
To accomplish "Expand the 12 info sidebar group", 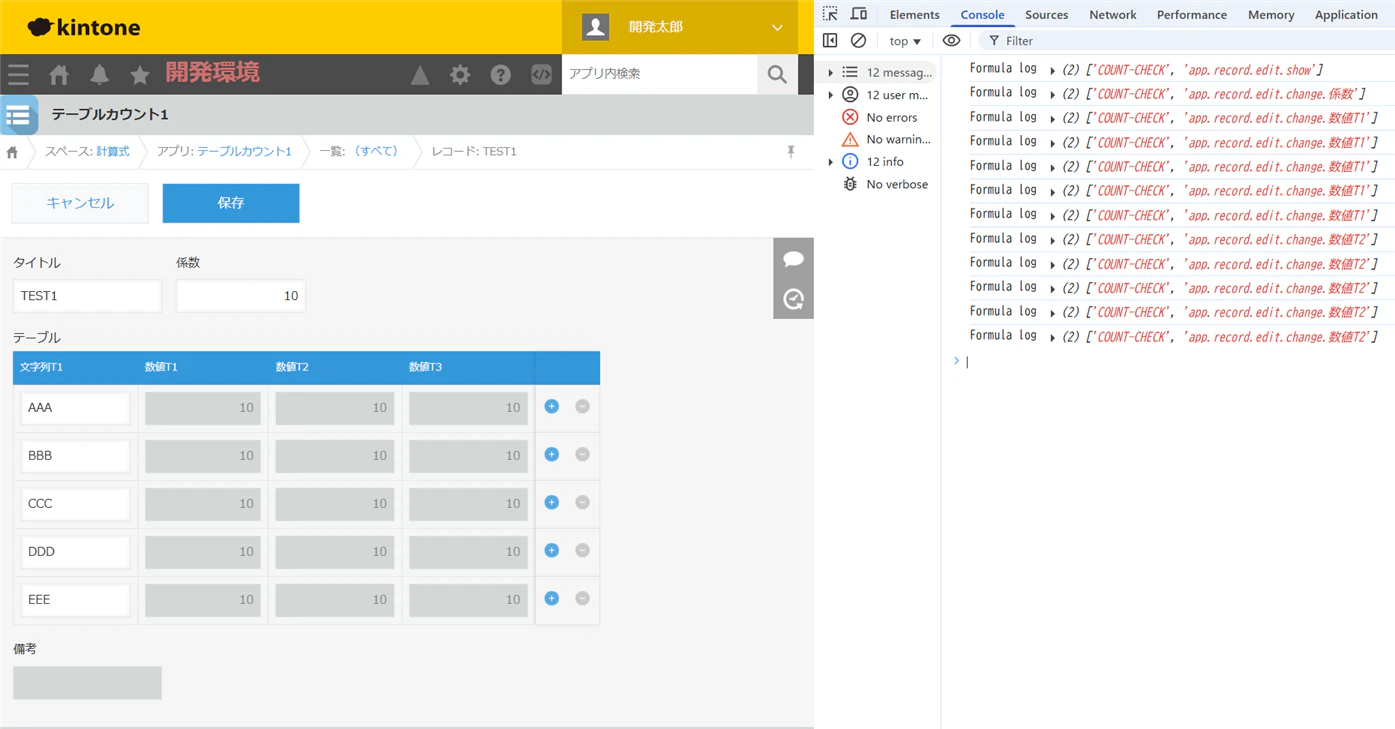I will (x=830, y=162).
